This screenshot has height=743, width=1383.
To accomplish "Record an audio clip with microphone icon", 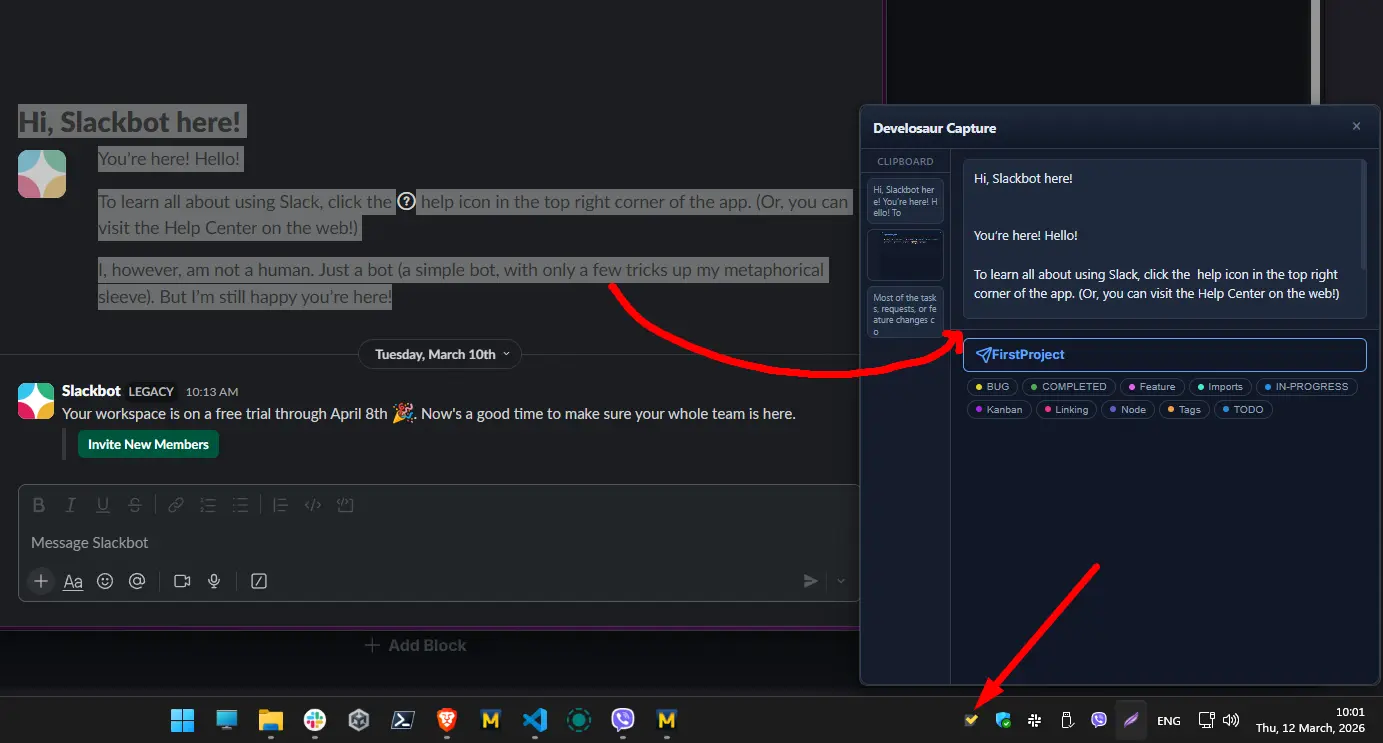I will click(x=214, y=581).
